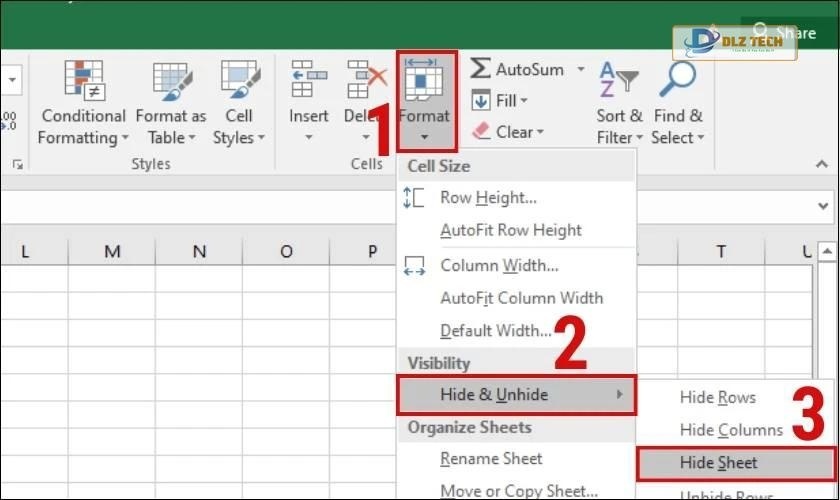Open the formula bar expand chevron
The width and height of the screenshot is (840, 500).
(820, 204)
